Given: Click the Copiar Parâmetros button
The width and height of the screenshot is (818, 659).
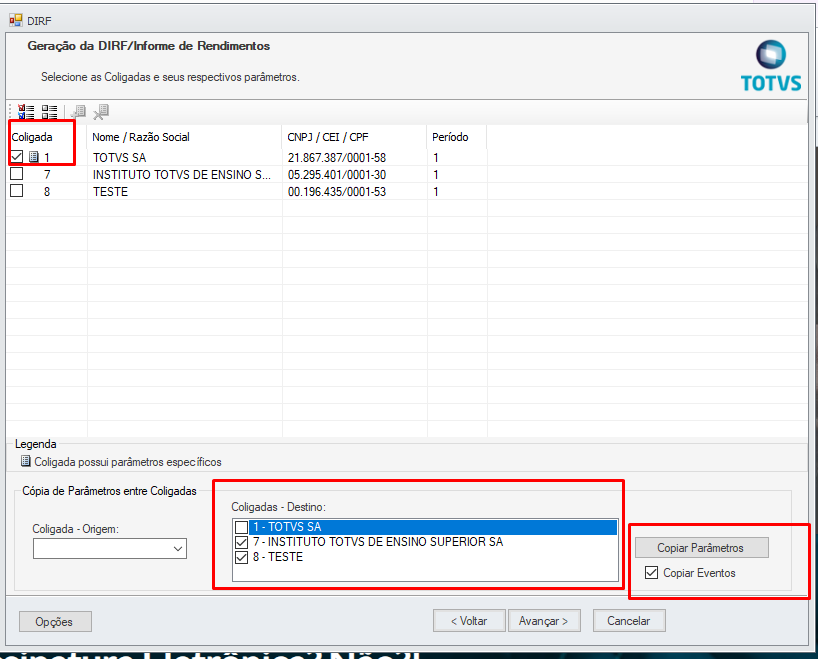Looking at the screenshot, I should coord(702,548).
